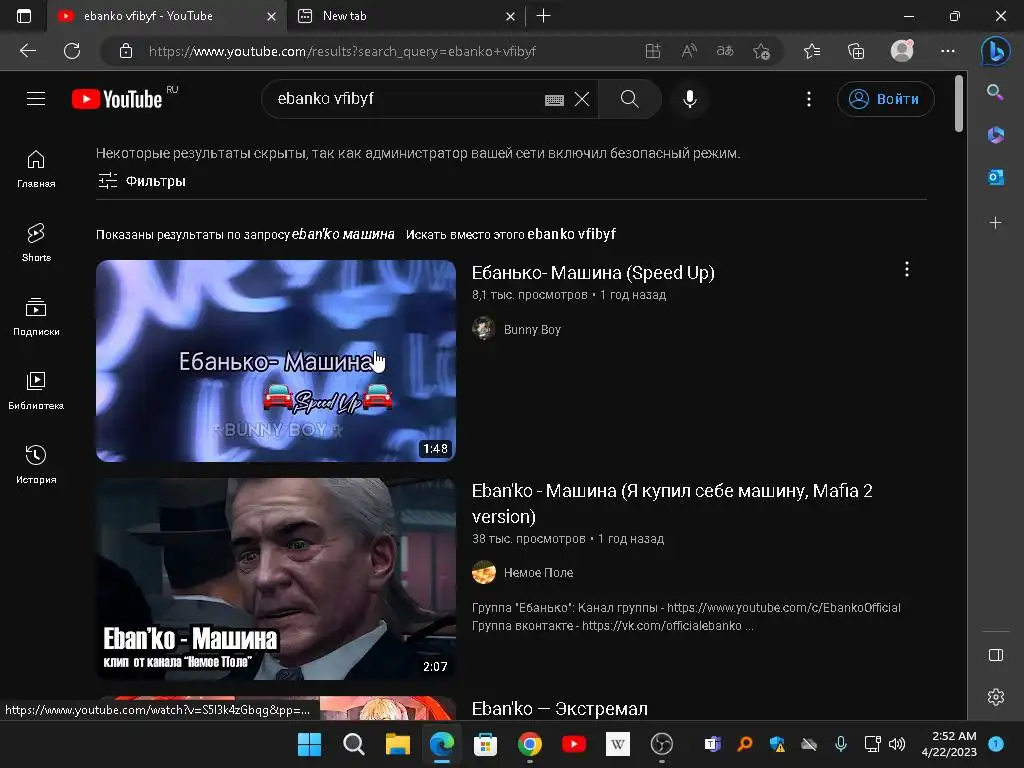Add this page to favorites
The image size is (1024, 768).
click(x=761, y=51)
